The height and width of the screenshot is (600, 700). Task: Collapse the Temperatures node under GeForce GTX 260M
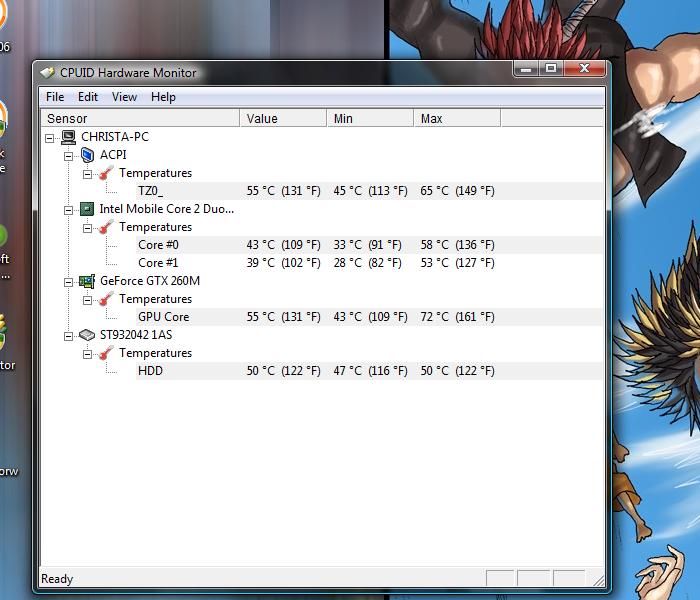tap(88, 300)
